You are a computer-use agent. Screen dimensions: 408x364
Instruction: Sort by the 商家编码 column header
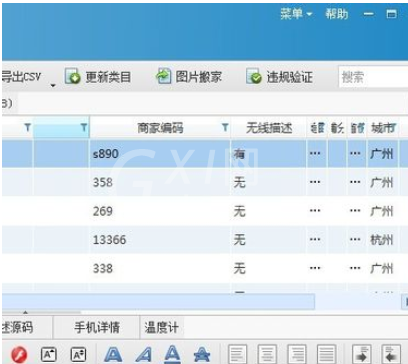[160, 128]
